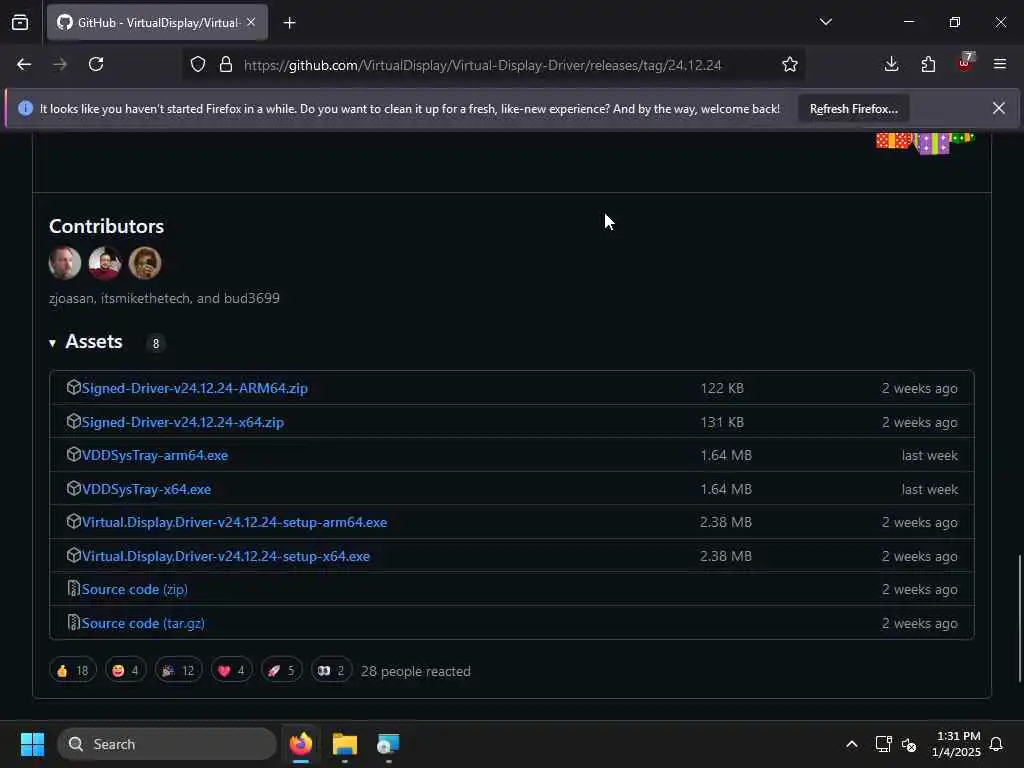The width and height of the screenshot is (1024, 768).
Task: Open Firefox View tab overview icon
Action: tap(20, 22)
